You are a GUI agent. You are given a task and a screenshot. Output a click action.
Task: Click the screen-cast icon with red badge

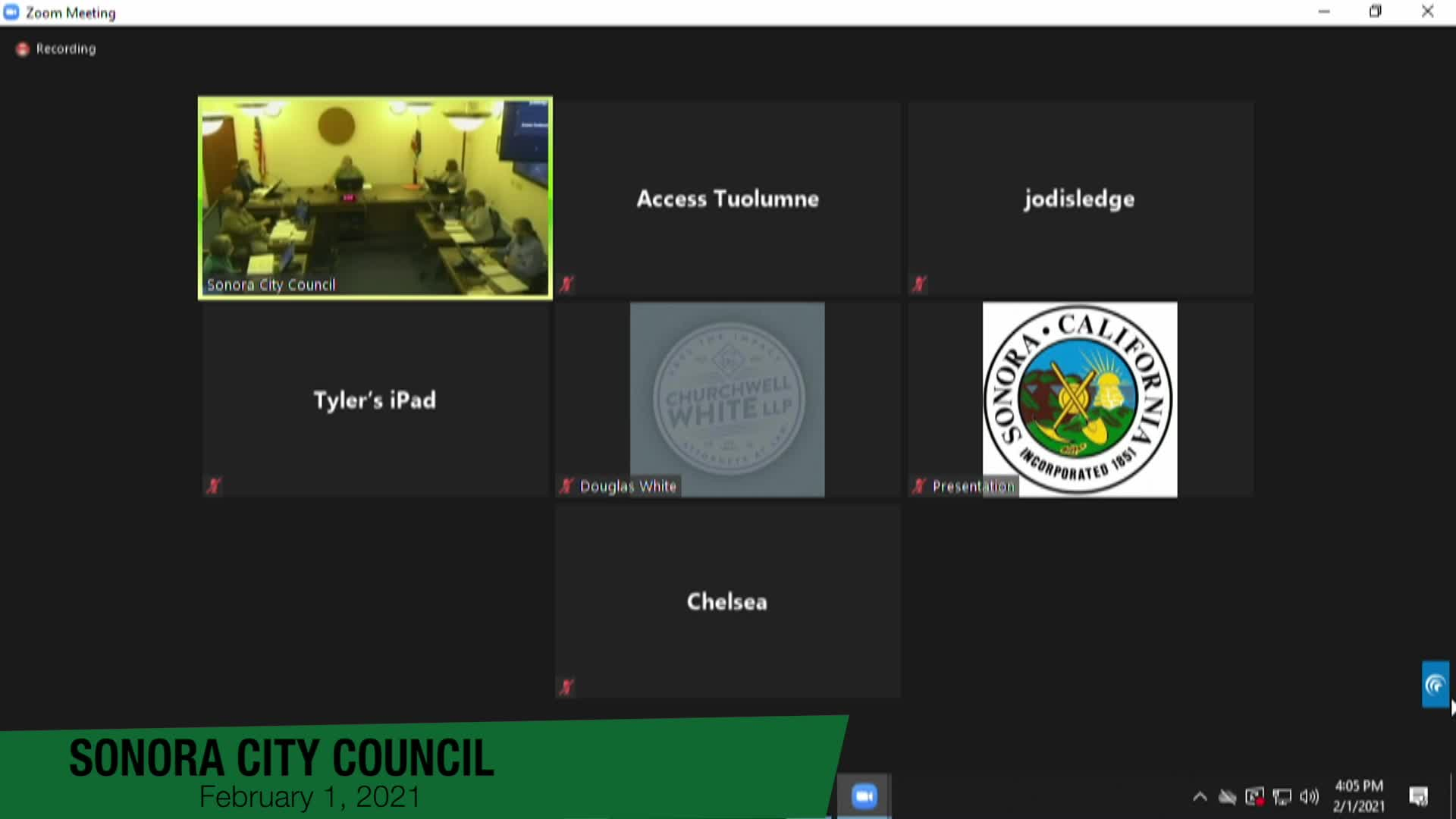click(1255, 796)
